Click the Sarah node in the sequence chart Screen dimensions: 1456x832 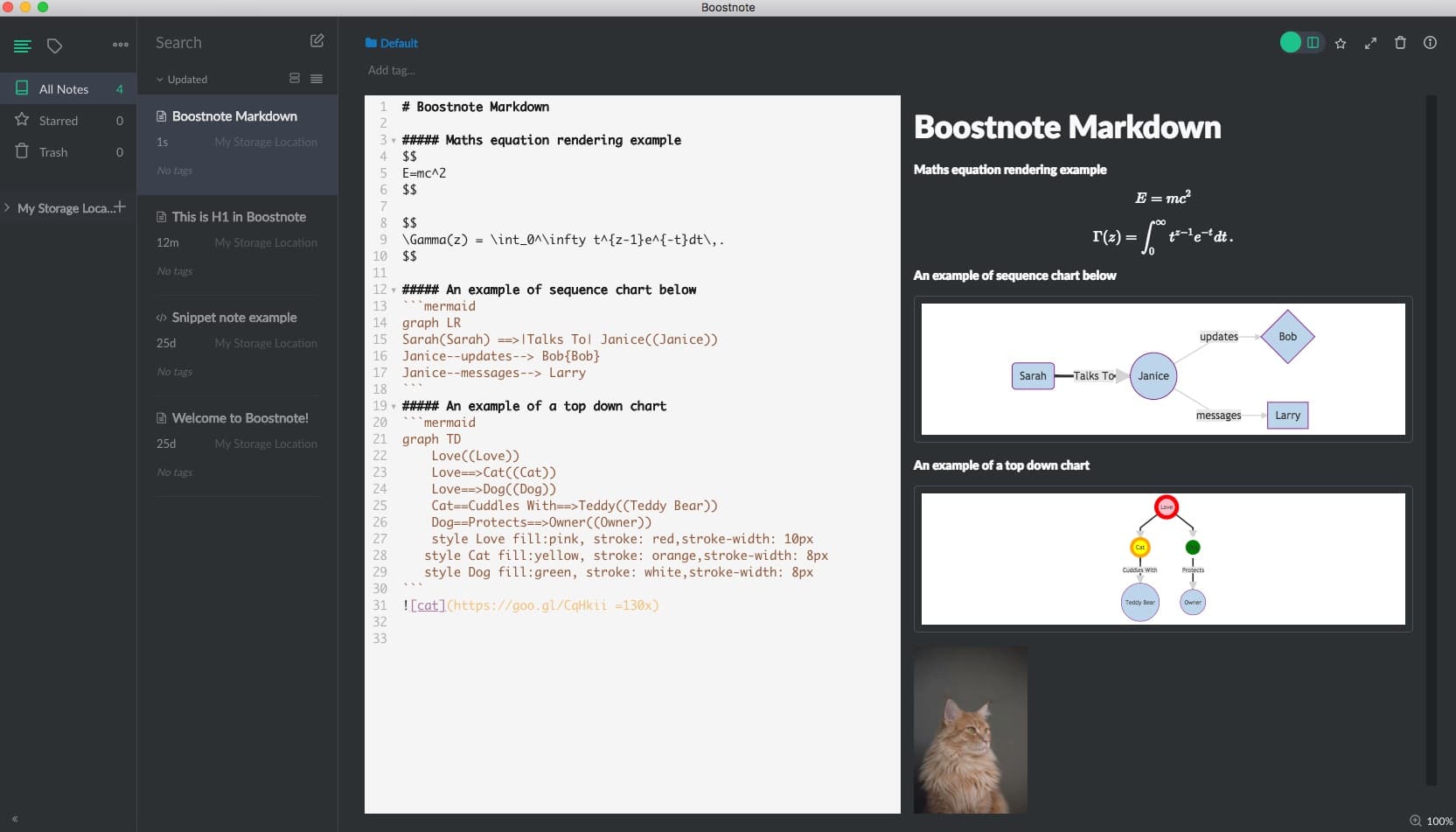(x=1033, y=376)
